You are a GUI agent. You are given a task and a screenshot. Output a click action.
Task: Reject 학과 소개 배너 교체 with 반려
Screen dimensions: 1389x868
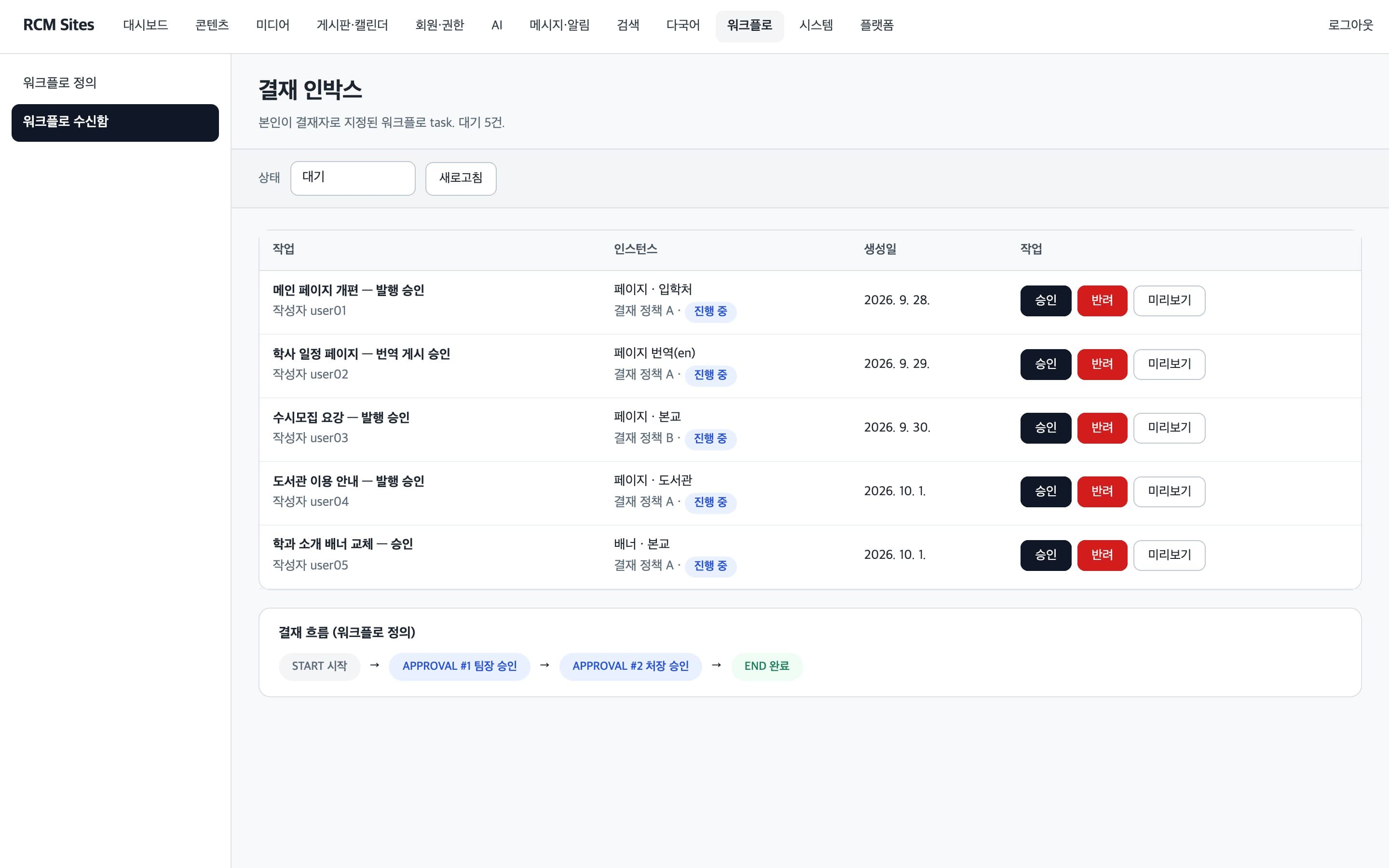[1102, 556]
